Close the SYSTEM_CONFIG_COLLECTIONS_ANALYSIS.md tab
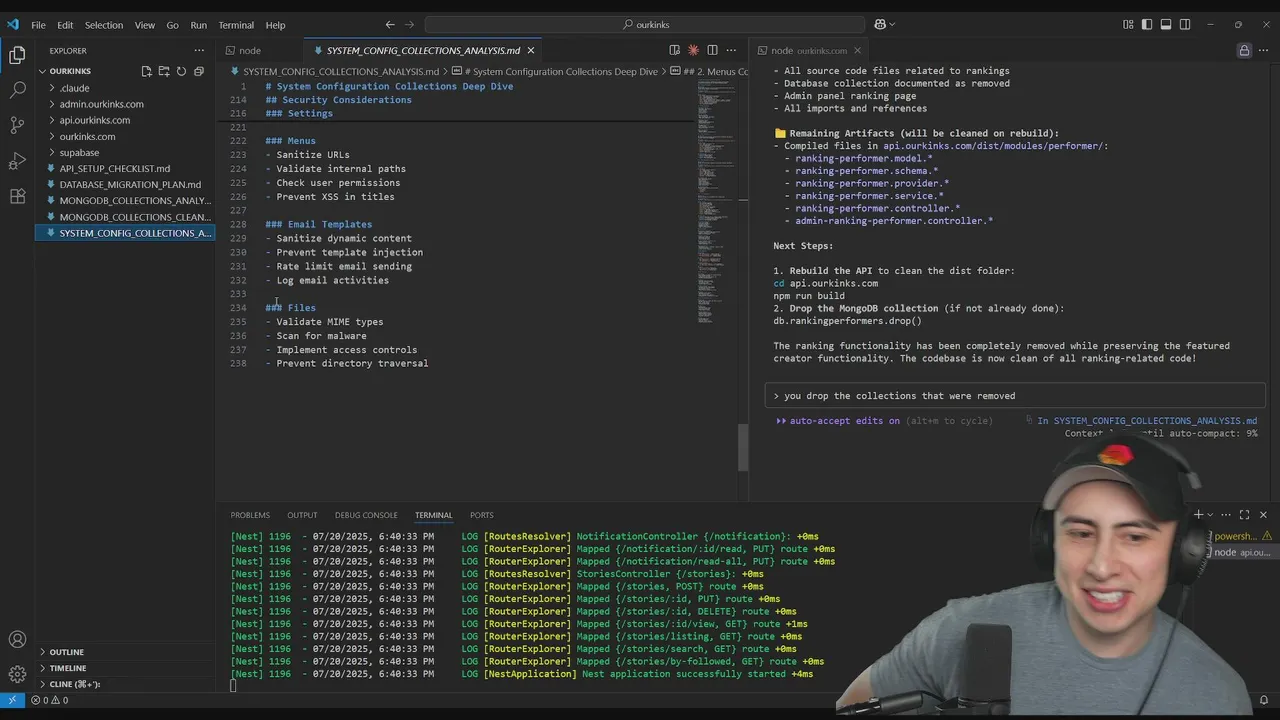Viewport: 1280px width, 720px height. click(531, 50)
